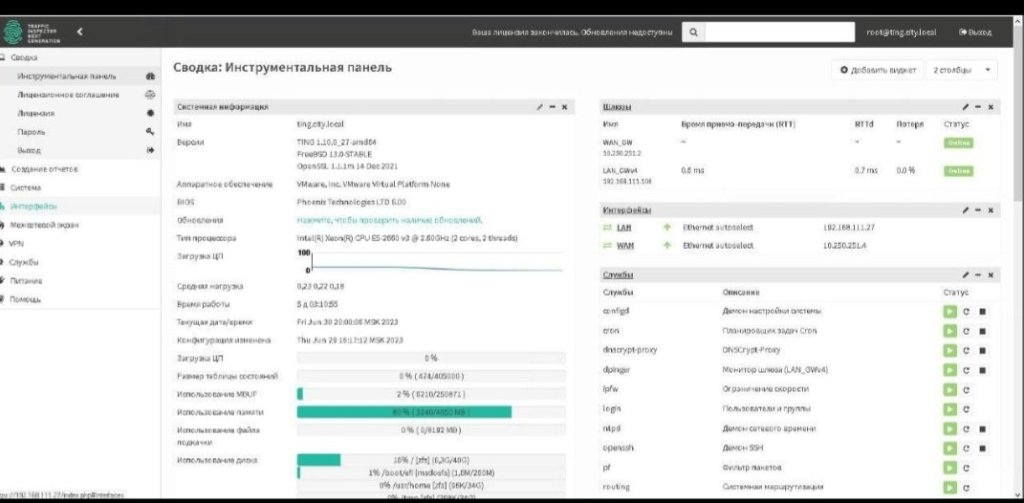Expand the Межсетевой экран sidebar section
1024x503 pixels.
click(x=43, y=225)
